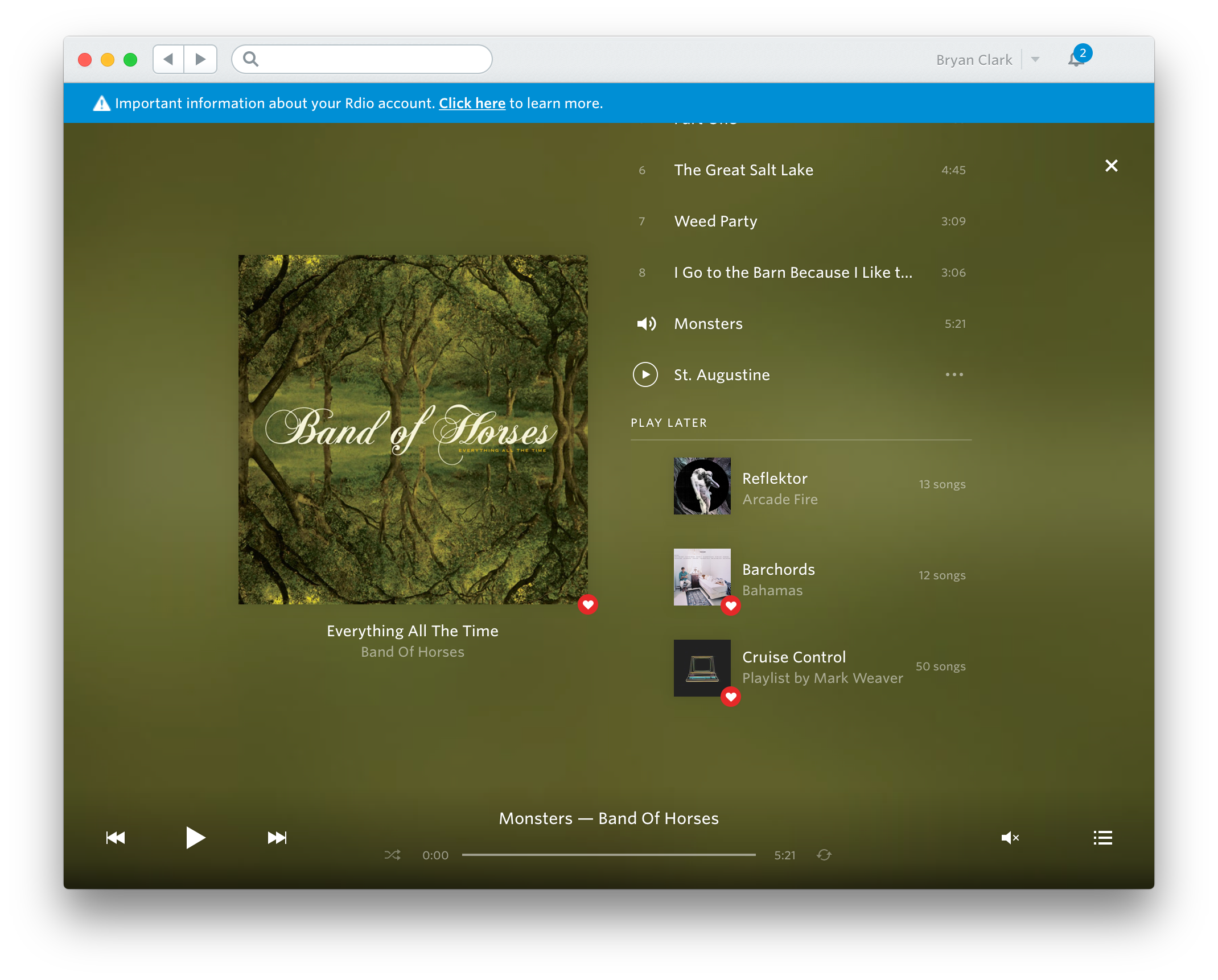Toggle the queue list icon
Image resolution: width=1218 pixels, height=980 pixels.
point(1102,838)
